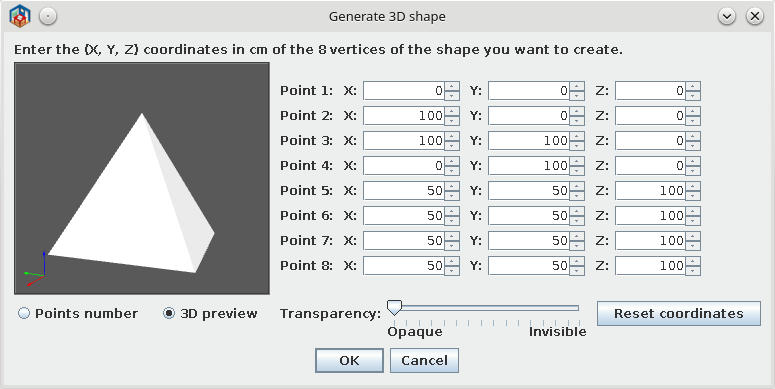The height and width of the screenshot is (389, 775).
Task: Increase Point 3 Y with up arrow
Action: [577, 136]
